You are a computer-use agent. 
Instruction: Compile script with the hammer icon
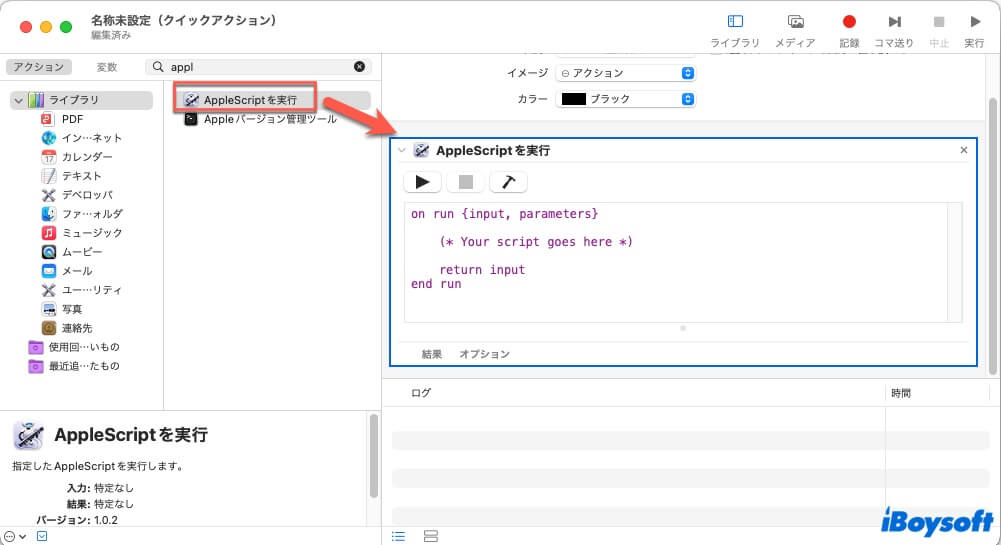[508, 182]
